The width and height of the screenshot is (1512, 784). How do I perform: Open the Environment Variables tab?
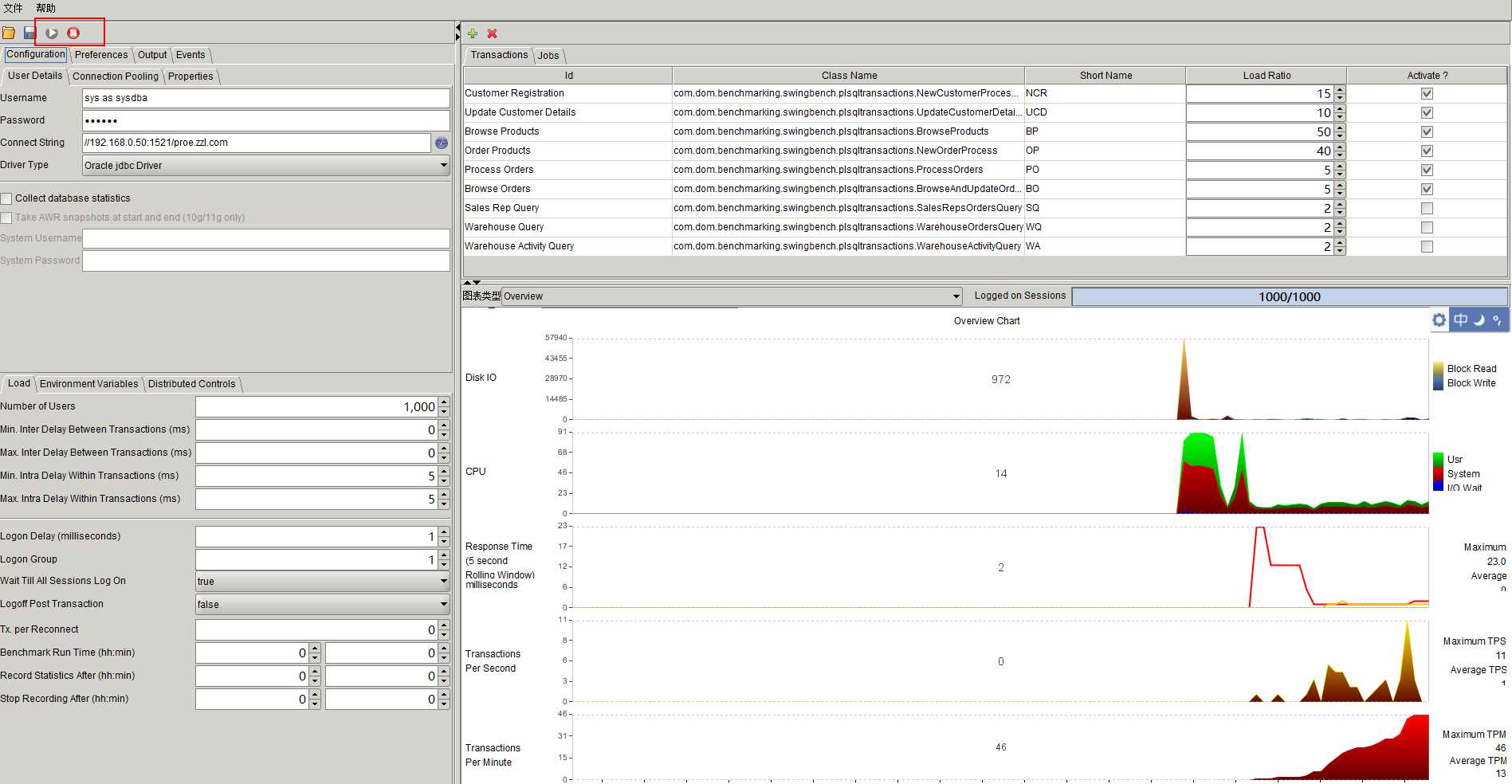88,384
